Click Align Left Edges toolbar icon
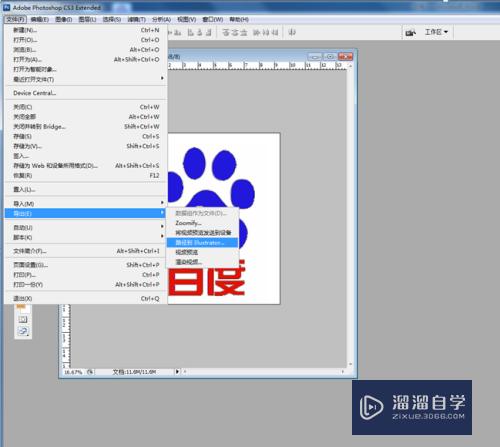 pyautogui.click(x=191, y=32)
